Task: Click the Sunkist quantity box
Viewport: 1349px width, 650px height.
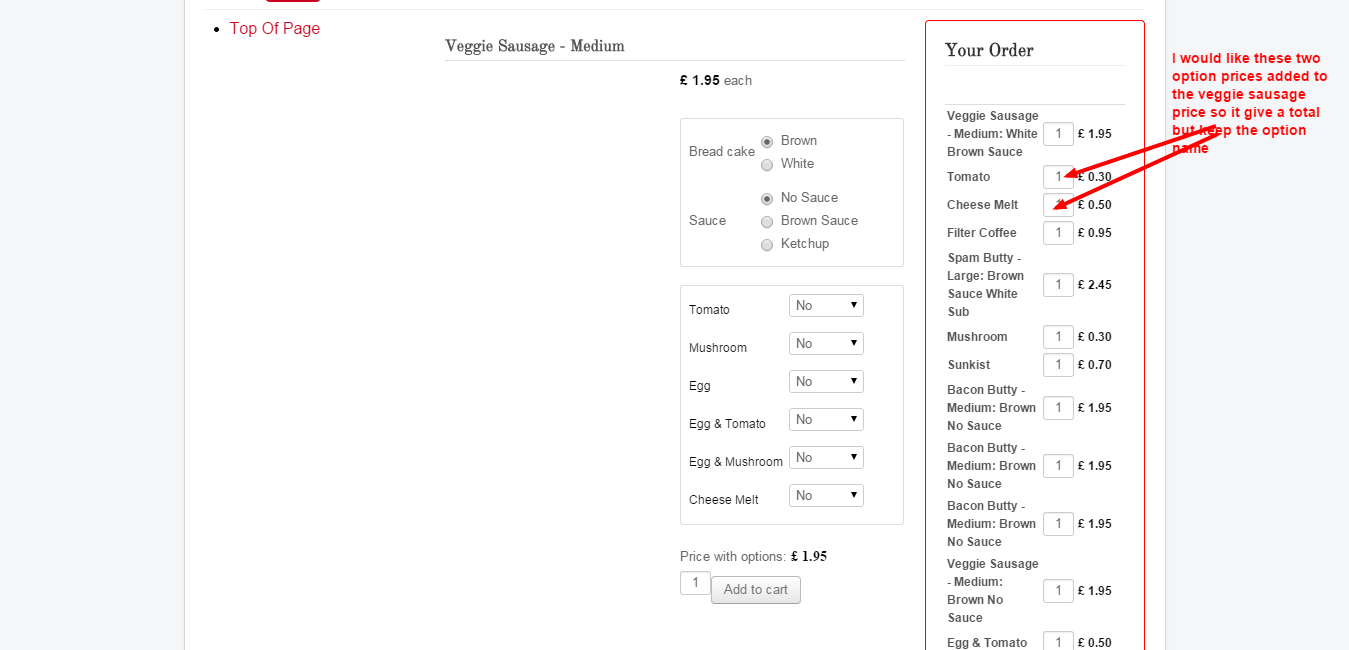Action: (1058, 365)
